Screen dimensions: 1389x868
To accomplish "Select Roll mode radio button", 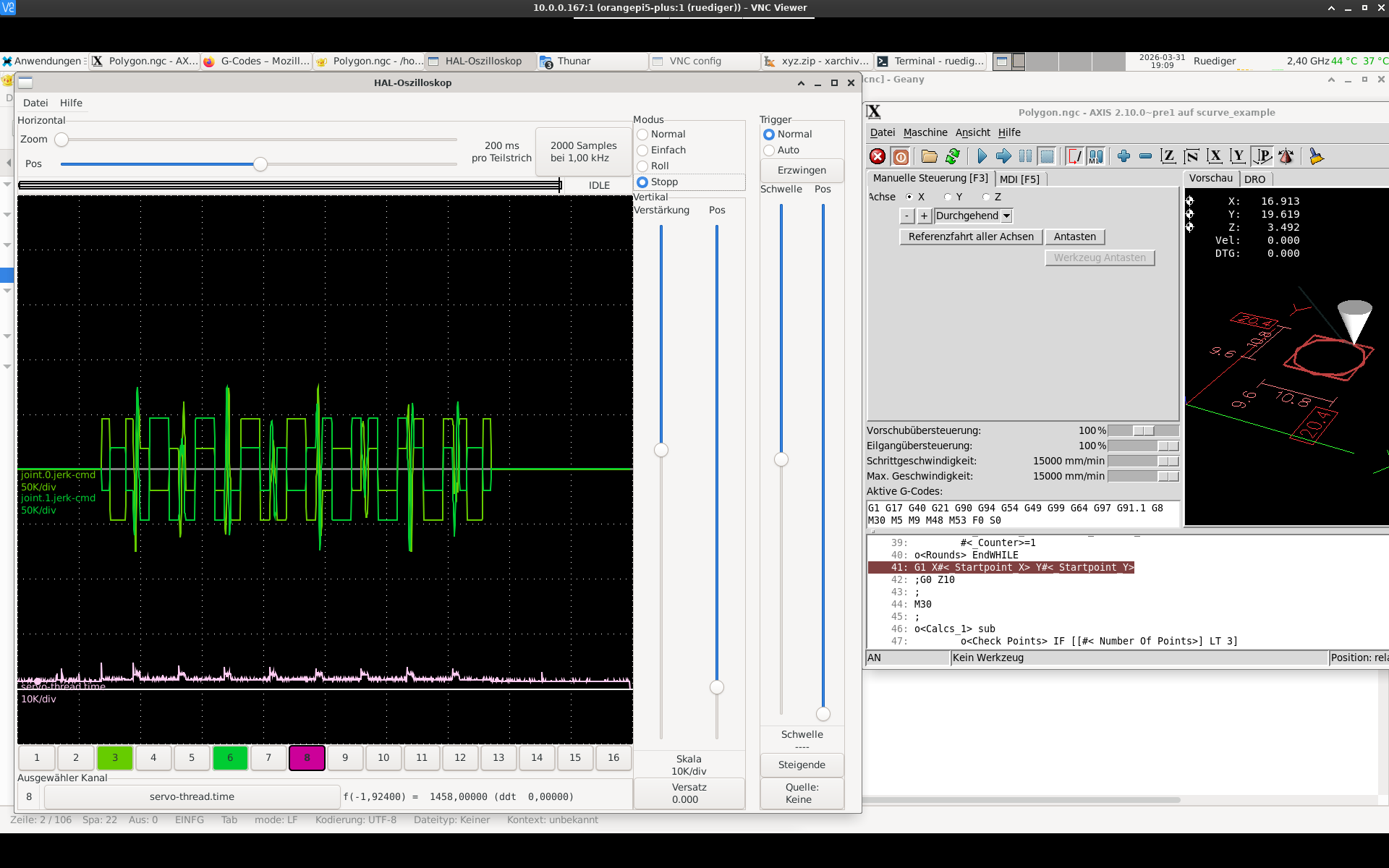I will 642,166.
